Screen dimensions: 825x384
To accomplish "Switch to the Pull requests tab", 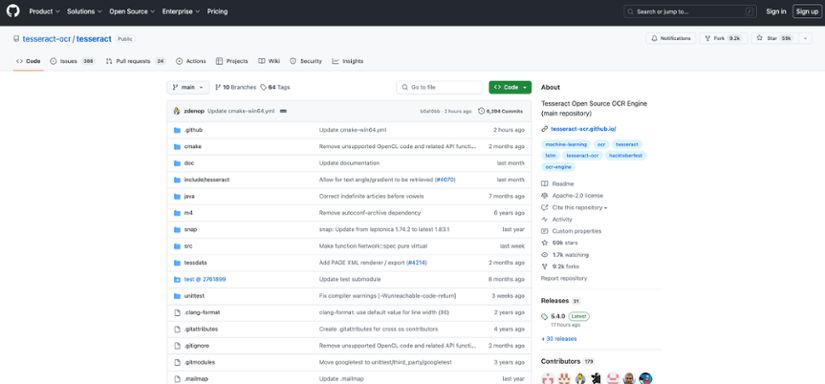I will tap(135, 61).
